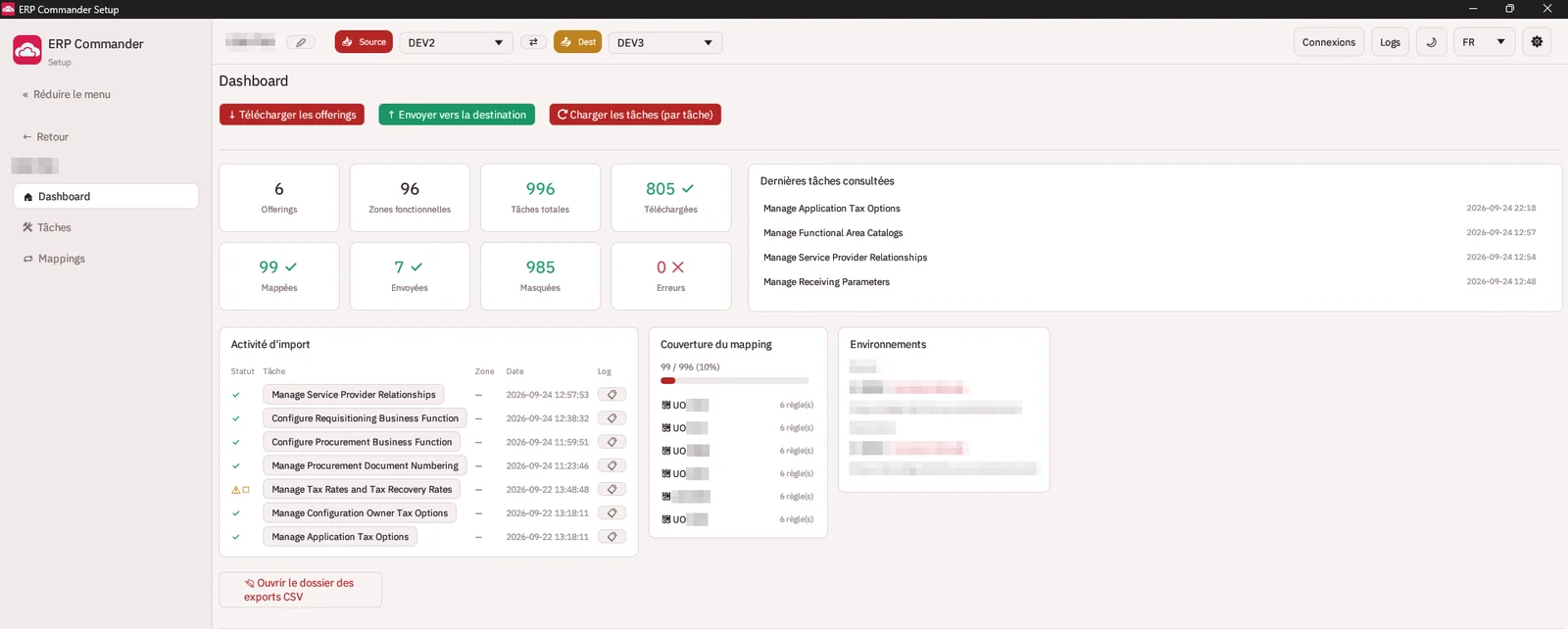Click Manage Procurement Document Numbering task
Screen dimensions: 1568x629
365,465
